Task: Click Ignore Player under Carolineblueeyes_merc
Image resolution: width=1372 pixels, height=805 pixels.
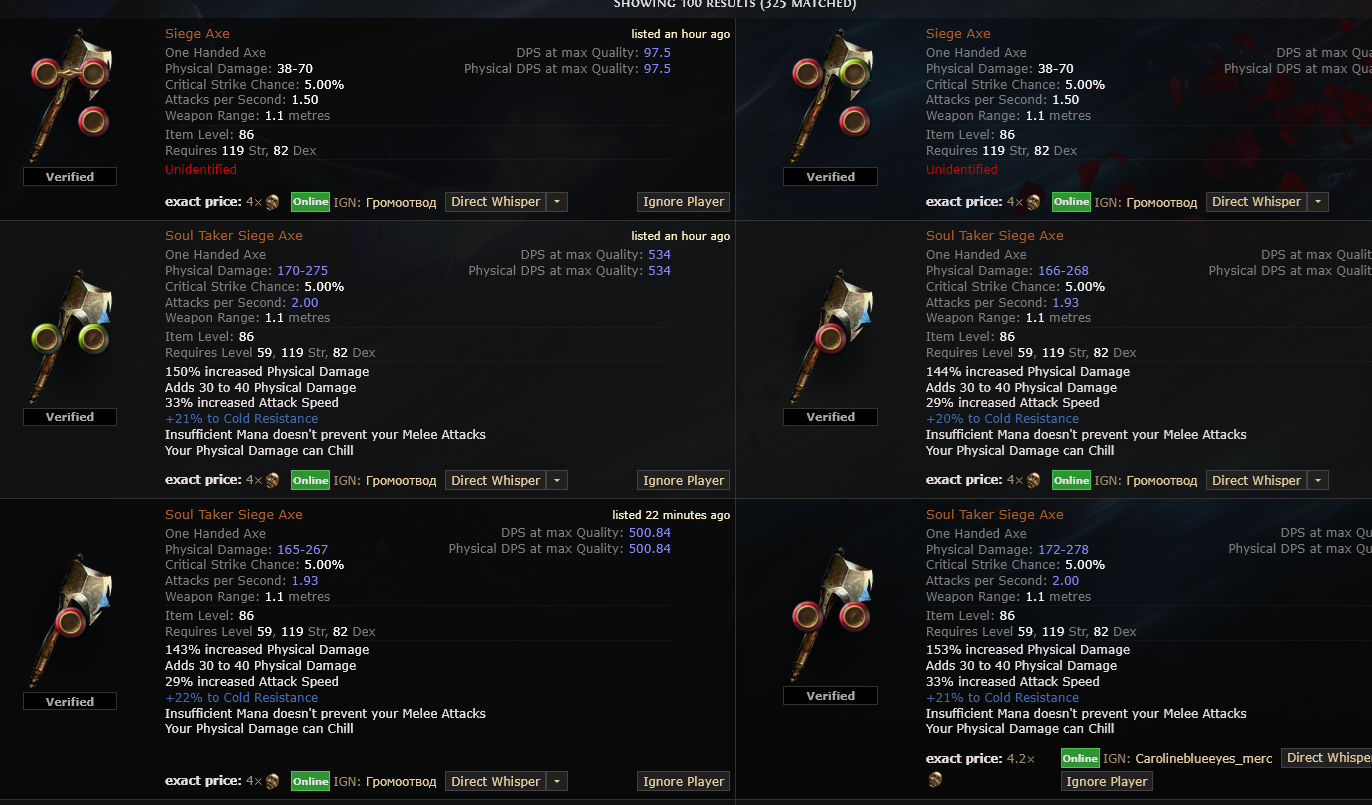Action: [1107, 782]
